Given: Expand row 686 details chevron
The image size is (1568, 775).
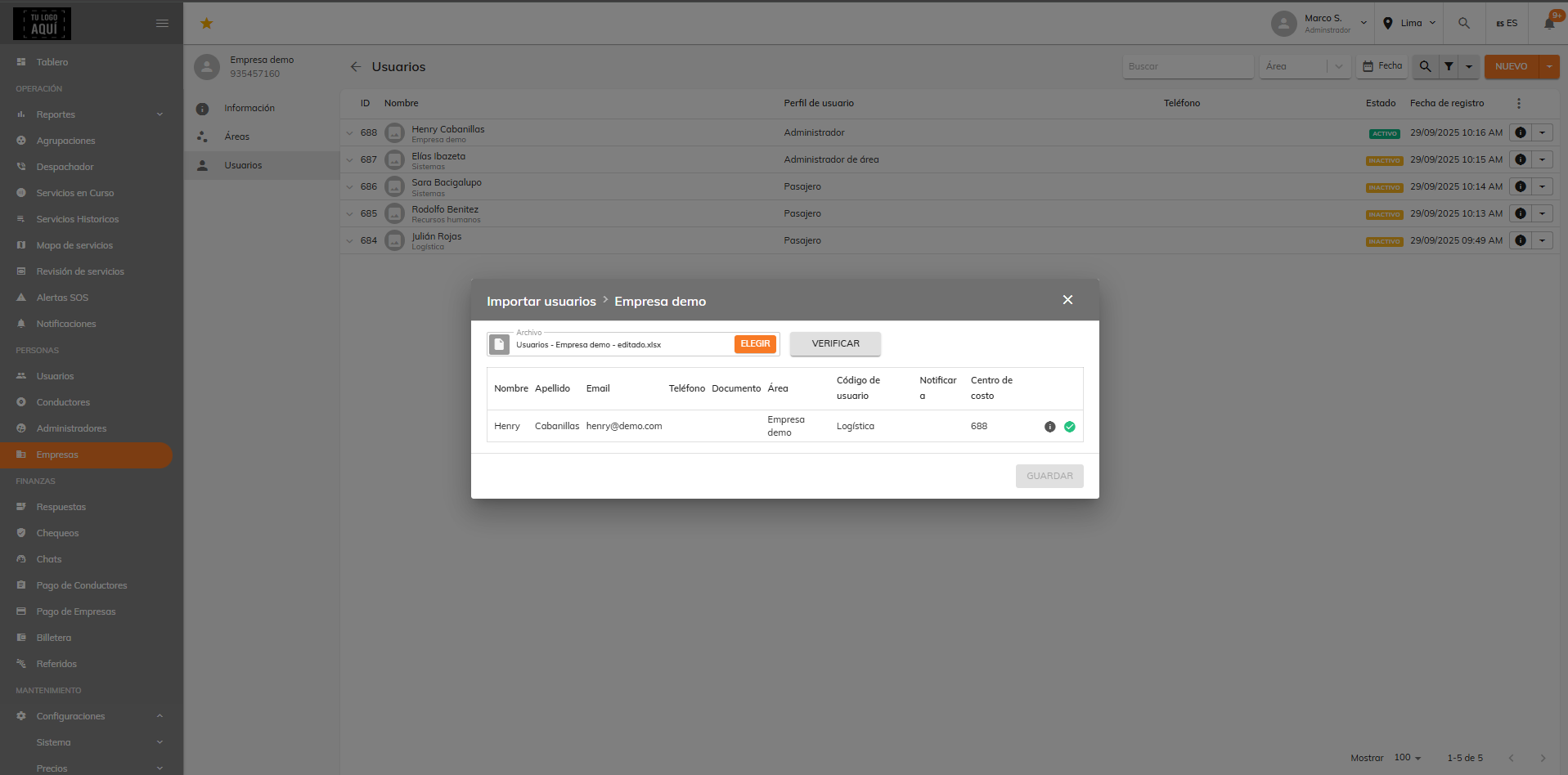Looking at the screenshot, I should (349, 186).
